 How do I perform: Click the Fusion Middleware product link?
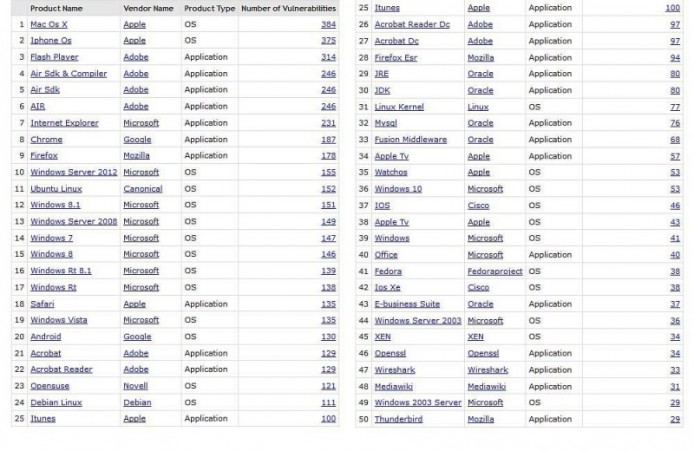410,139
